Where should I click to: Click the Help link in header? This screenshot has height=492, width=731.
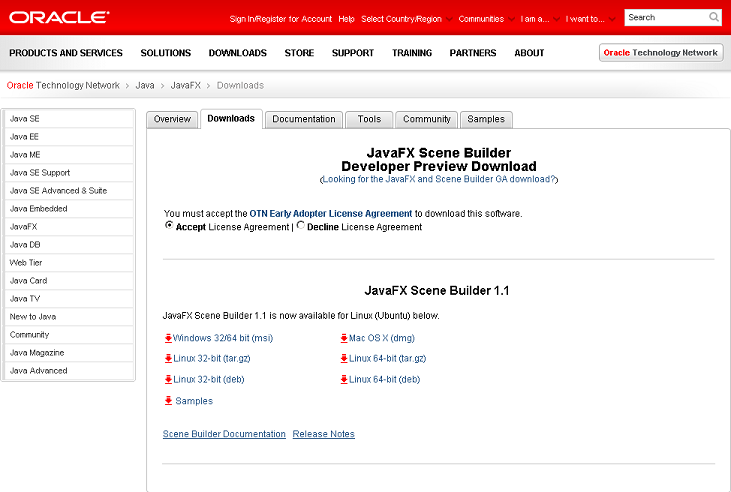pos(346,19)
